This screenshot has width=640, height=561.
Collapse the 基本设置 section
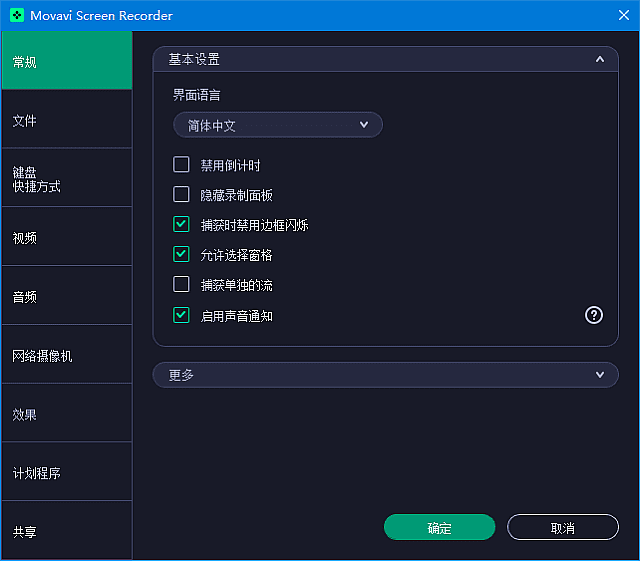click(599, 59)
